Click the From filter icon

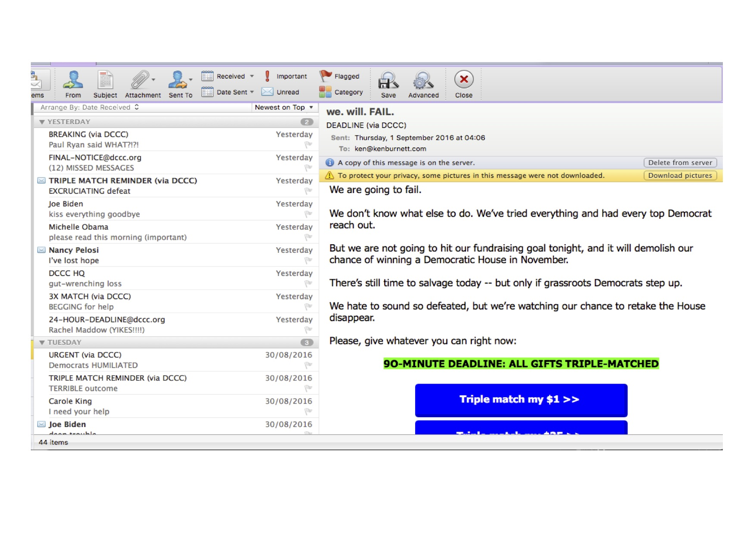pos(73,80)
